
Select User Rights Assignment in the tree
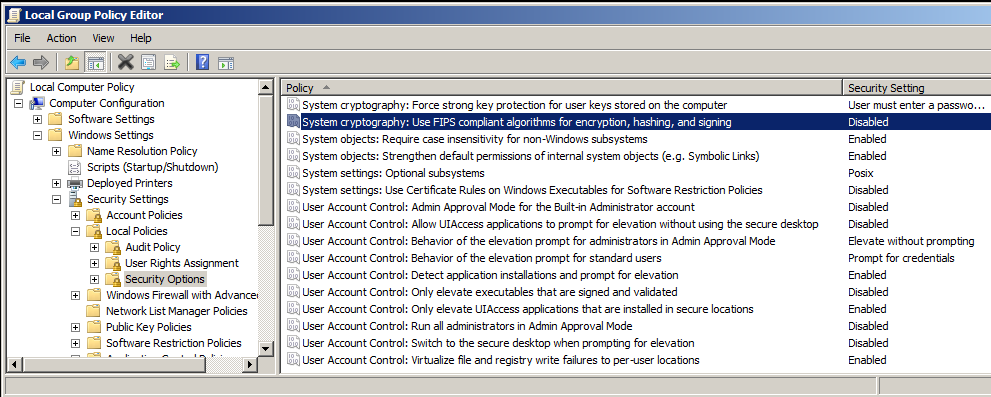[182, 263]
